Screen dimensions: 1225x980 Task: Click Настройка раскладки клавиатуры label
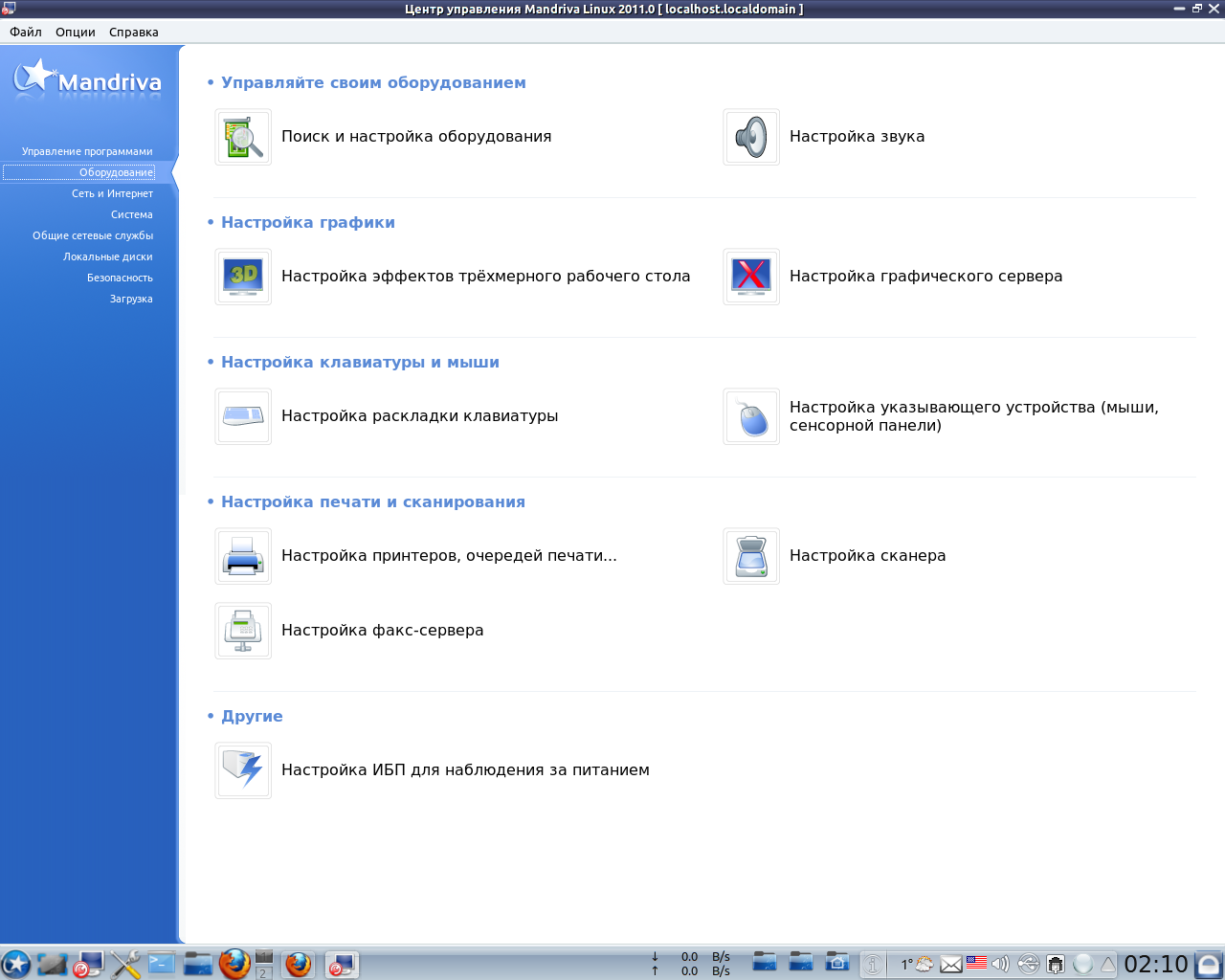click(x=420, y=416)
